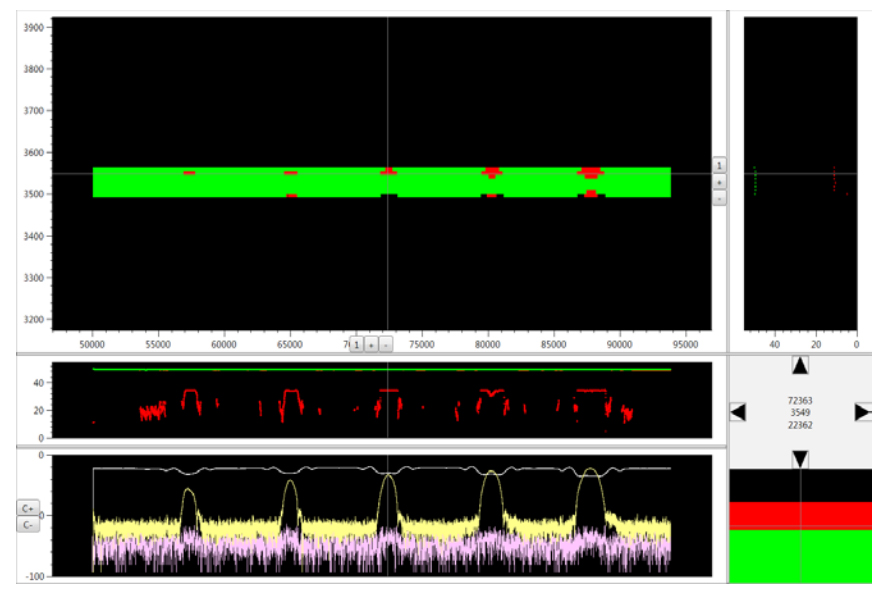Image resolution: width=892 pixels, height=596 pixels.
Task: Click red marker near 88000 in main plot
Action: click(x=591, y=173)
